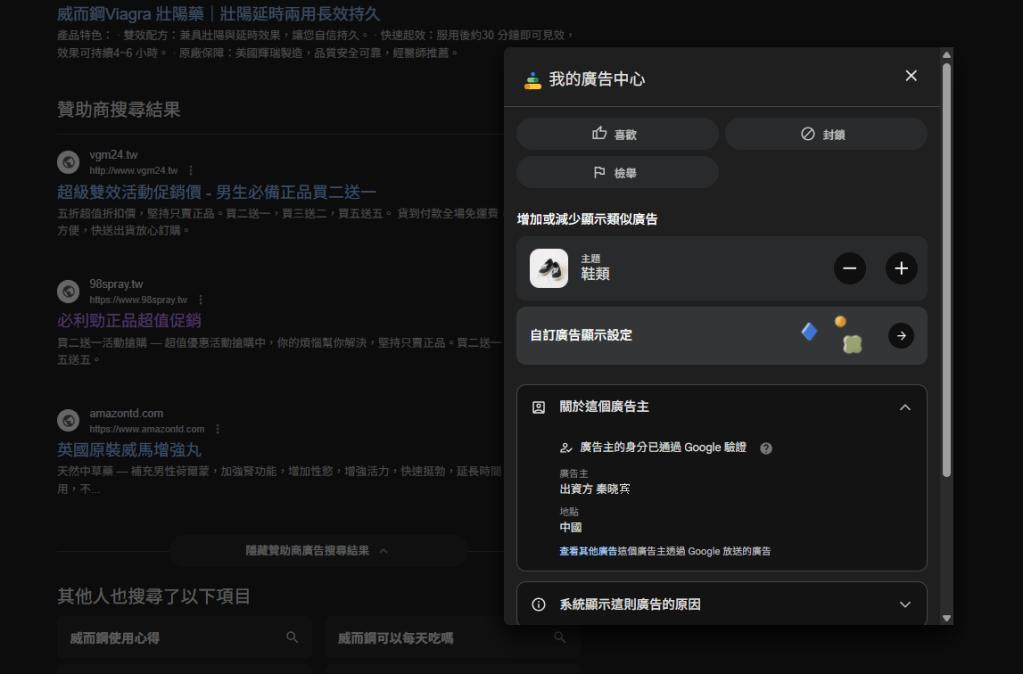Open the amazontd.com ad options menu
Screen dimensions: 1023x674
(217, 429)
